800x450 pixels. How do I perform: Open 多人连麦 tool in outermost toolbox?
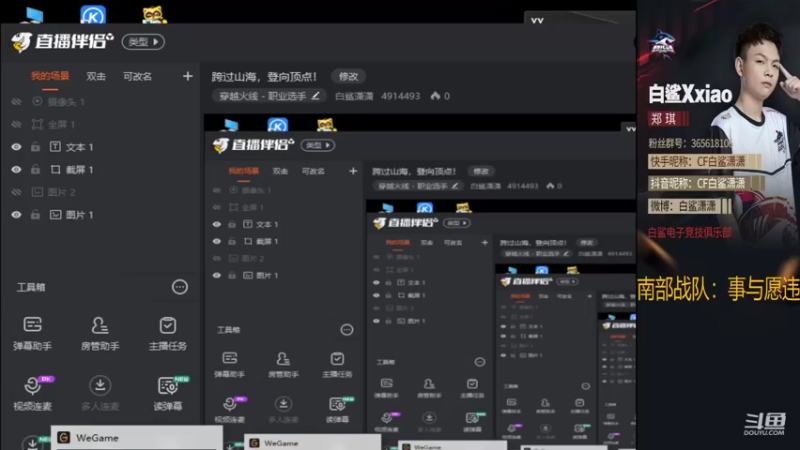(100, 394)
